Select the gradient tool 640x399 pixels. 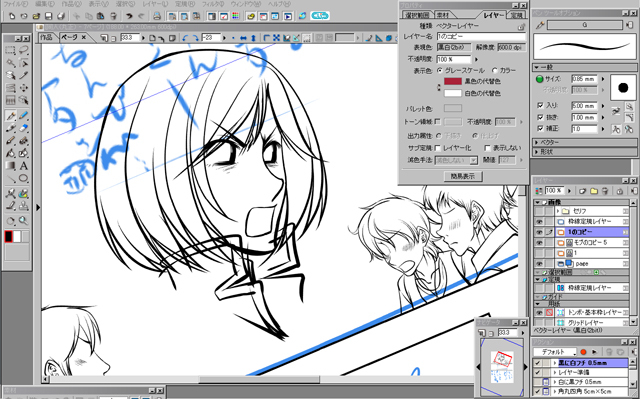[x=11, y=166]
